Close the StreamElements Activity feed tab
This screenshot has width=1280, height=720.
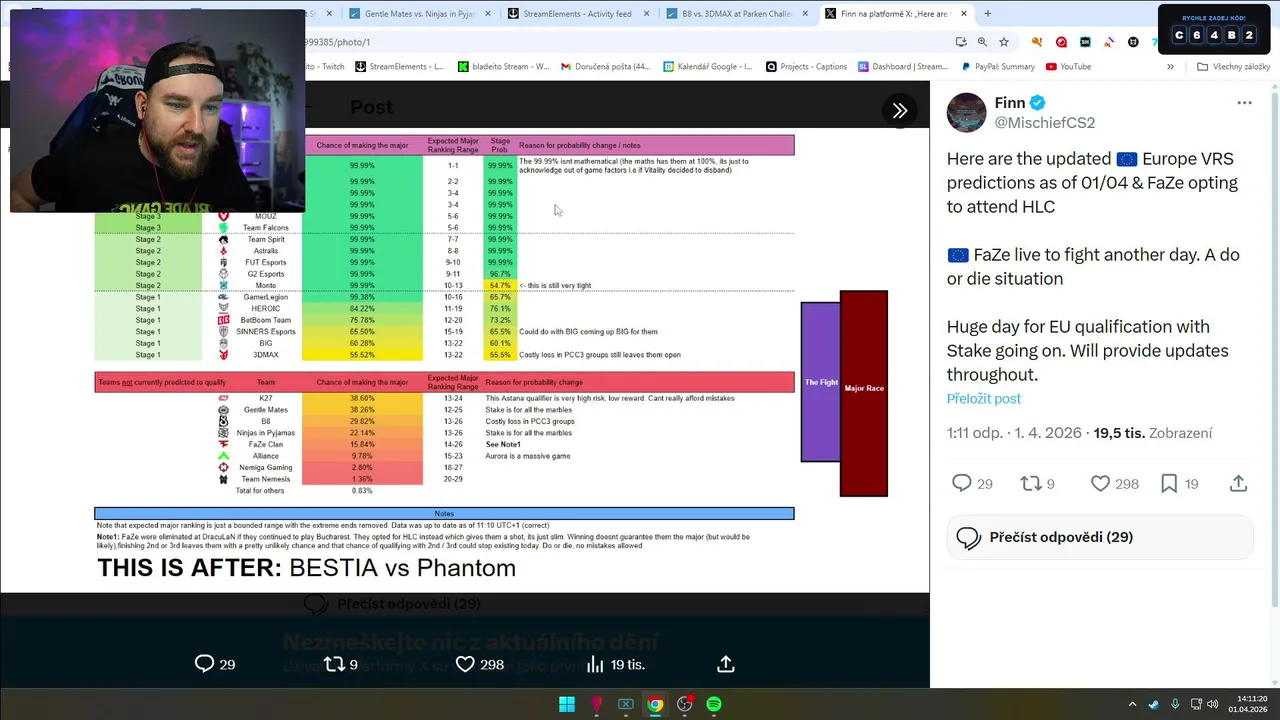click(647, 14)
